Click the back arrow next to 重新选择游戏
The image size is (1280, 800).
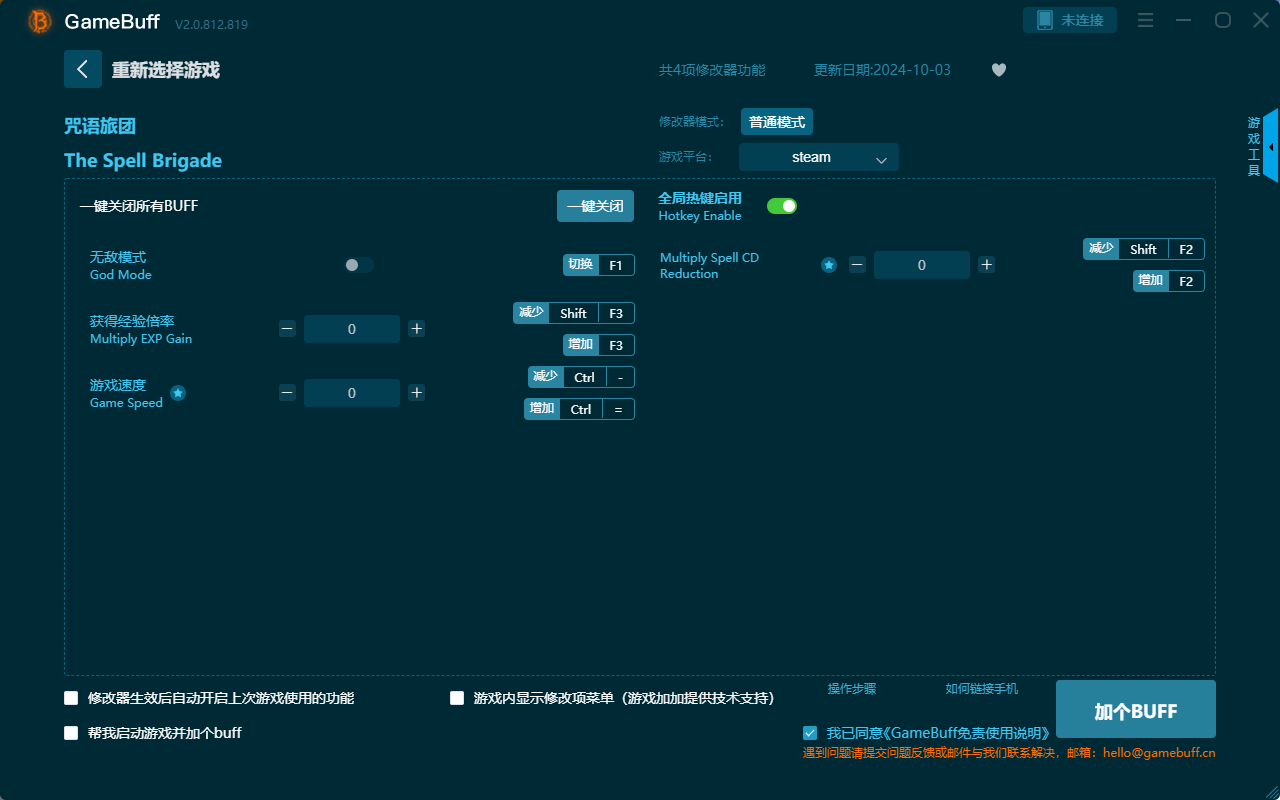83,68
